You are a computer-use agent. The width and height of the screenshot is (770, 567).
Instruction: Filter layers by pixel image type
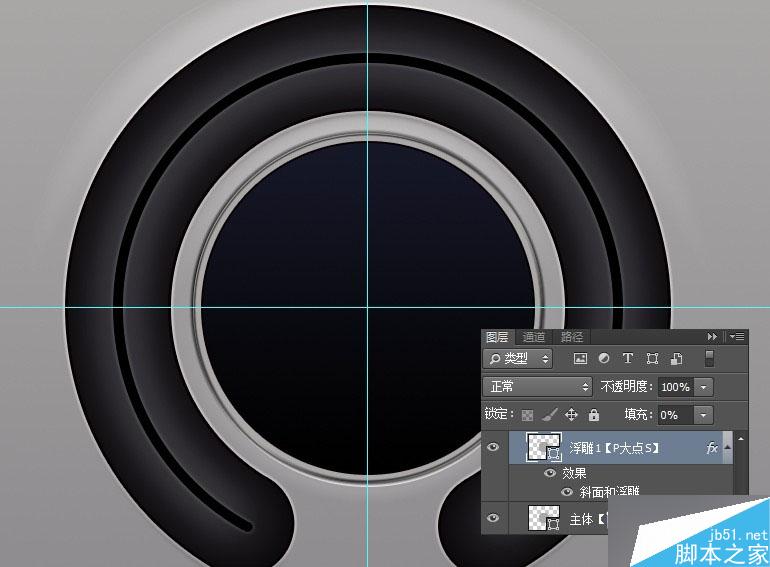pyautogui.click(x=580, y=358)
